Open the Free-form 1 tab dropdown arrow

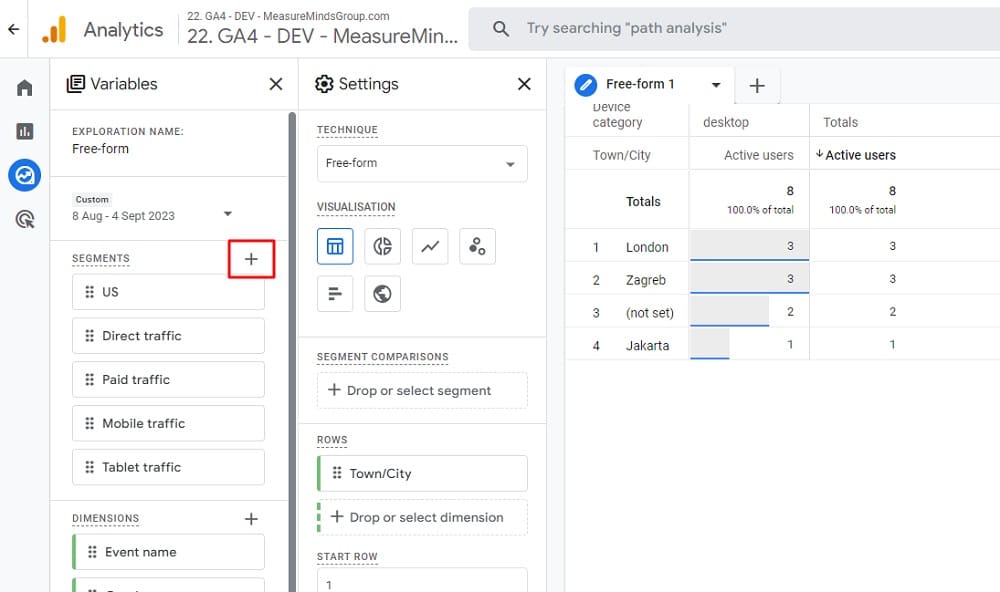714,86
